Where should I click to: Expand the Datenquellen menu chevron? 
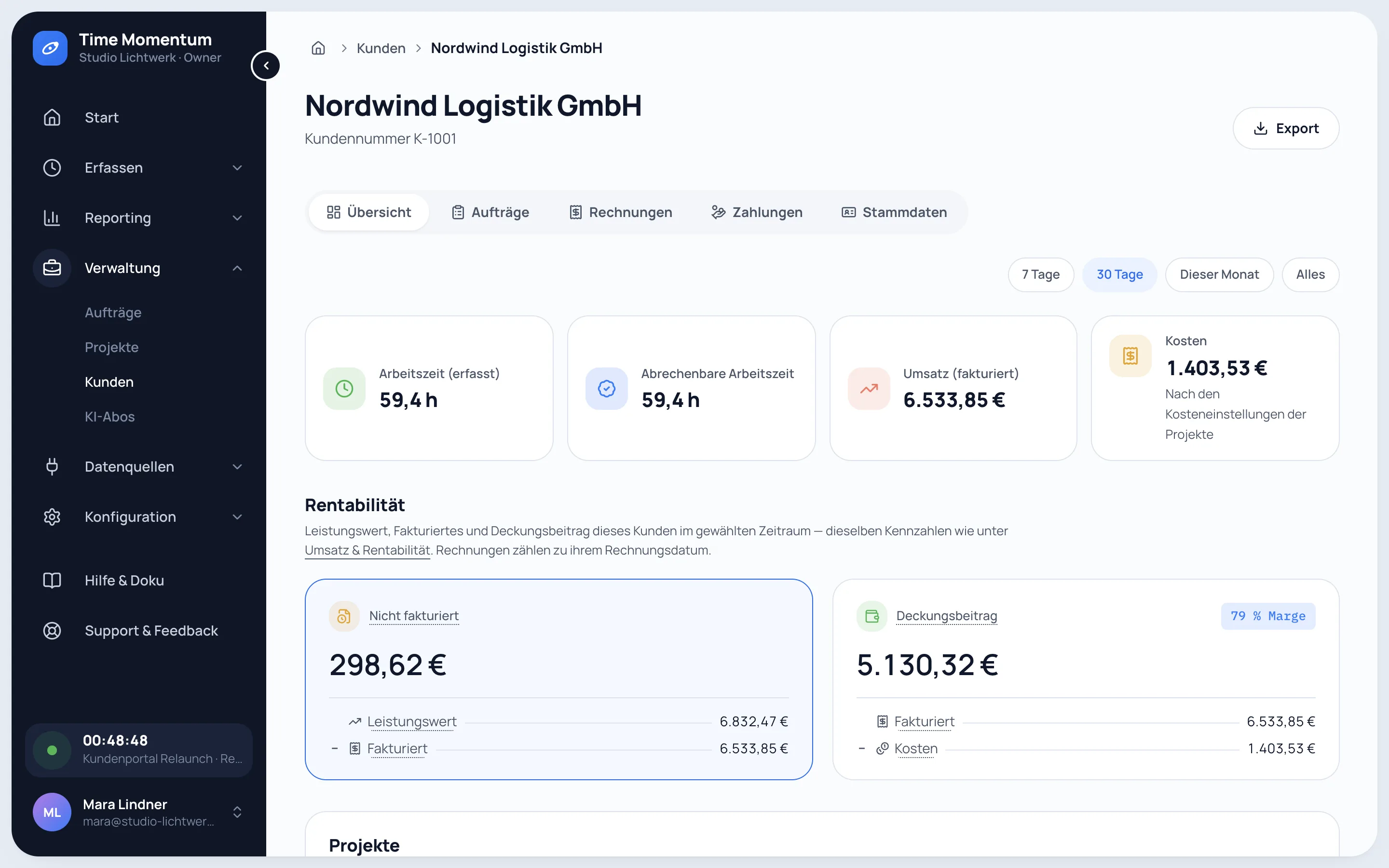(237, 467)
